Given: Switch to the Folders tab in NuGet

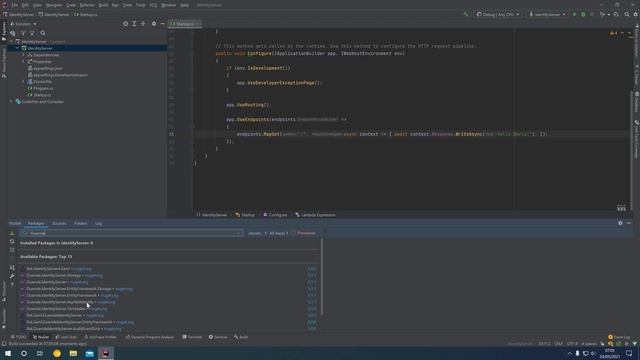Looking at the screenshot, I should point(80,223).
